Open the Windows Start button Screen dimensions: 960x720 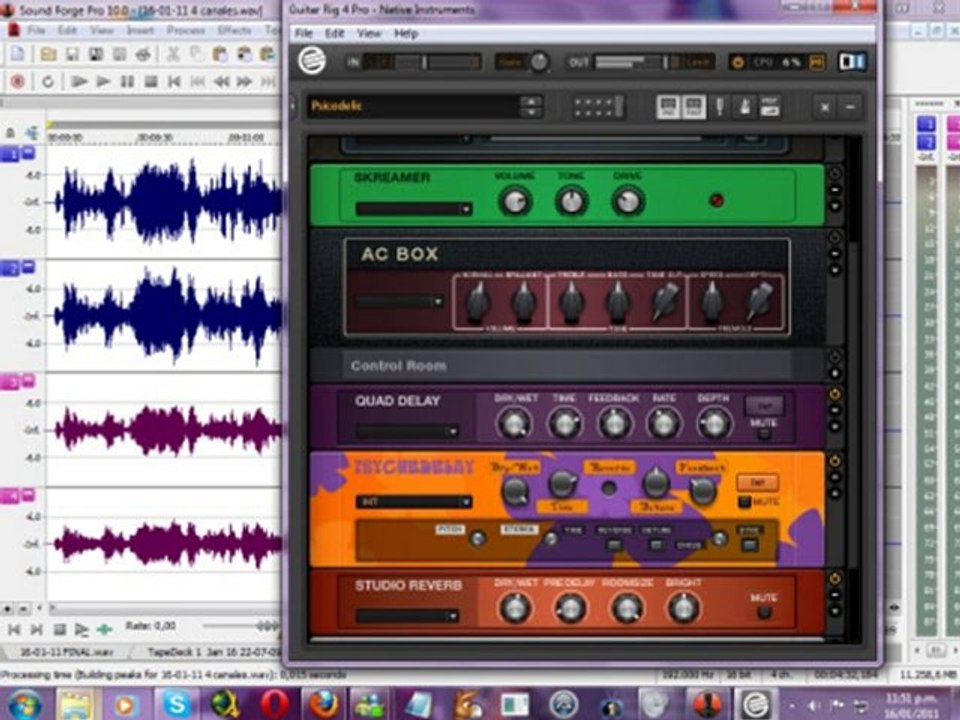click(x=23, y=704)
